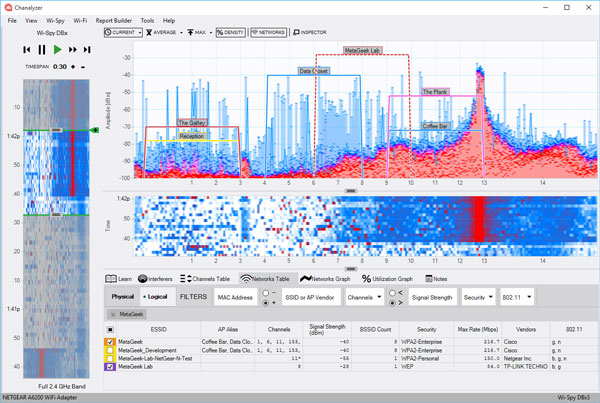This screenshot has height=403, width=600.
Task: Toggle the Max trace button
Action: (x=197, y=33)
